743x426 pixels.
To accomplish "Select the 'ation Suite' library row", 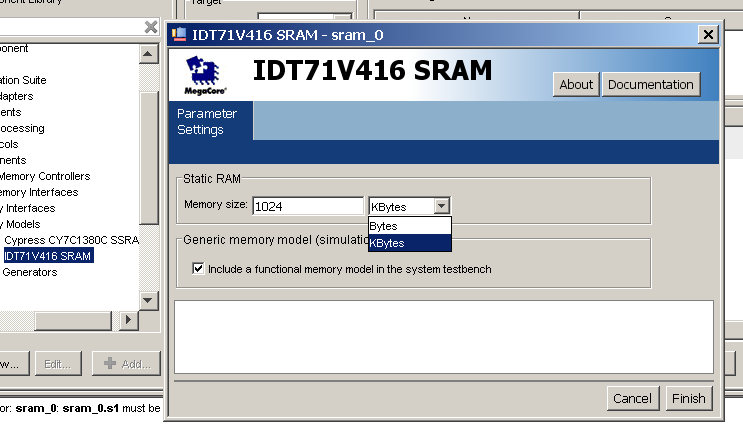I will click(x=23, y=80).
